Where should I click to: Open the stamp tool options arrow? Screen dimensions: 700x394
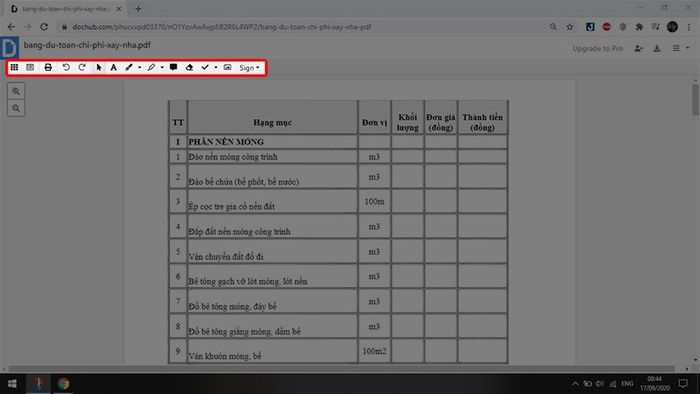[216, 68]
